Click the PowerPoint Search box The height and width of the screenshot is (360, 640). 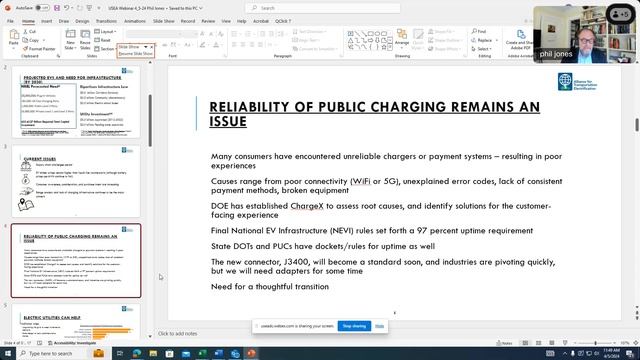322,8
